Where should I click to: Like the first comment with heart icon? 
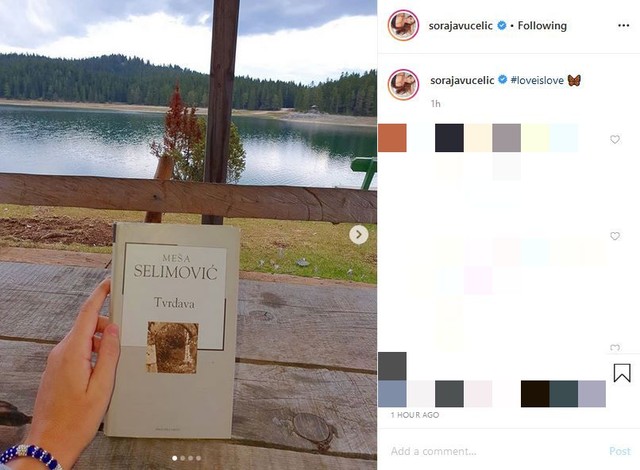click(615, 140)
